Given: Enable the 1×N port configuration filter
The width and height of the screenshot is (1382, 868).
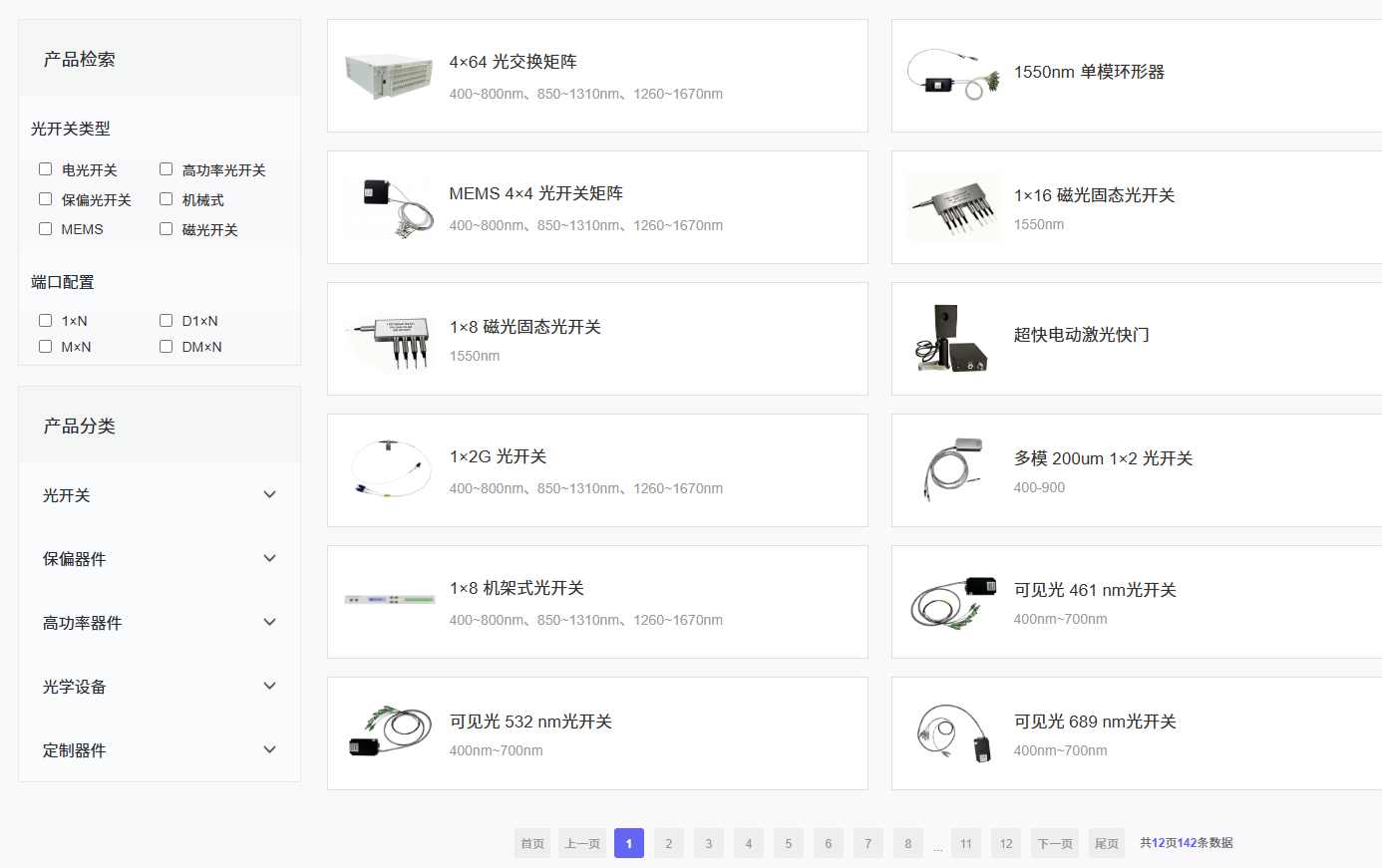Looking at the screenshot, I should [45, 320].
